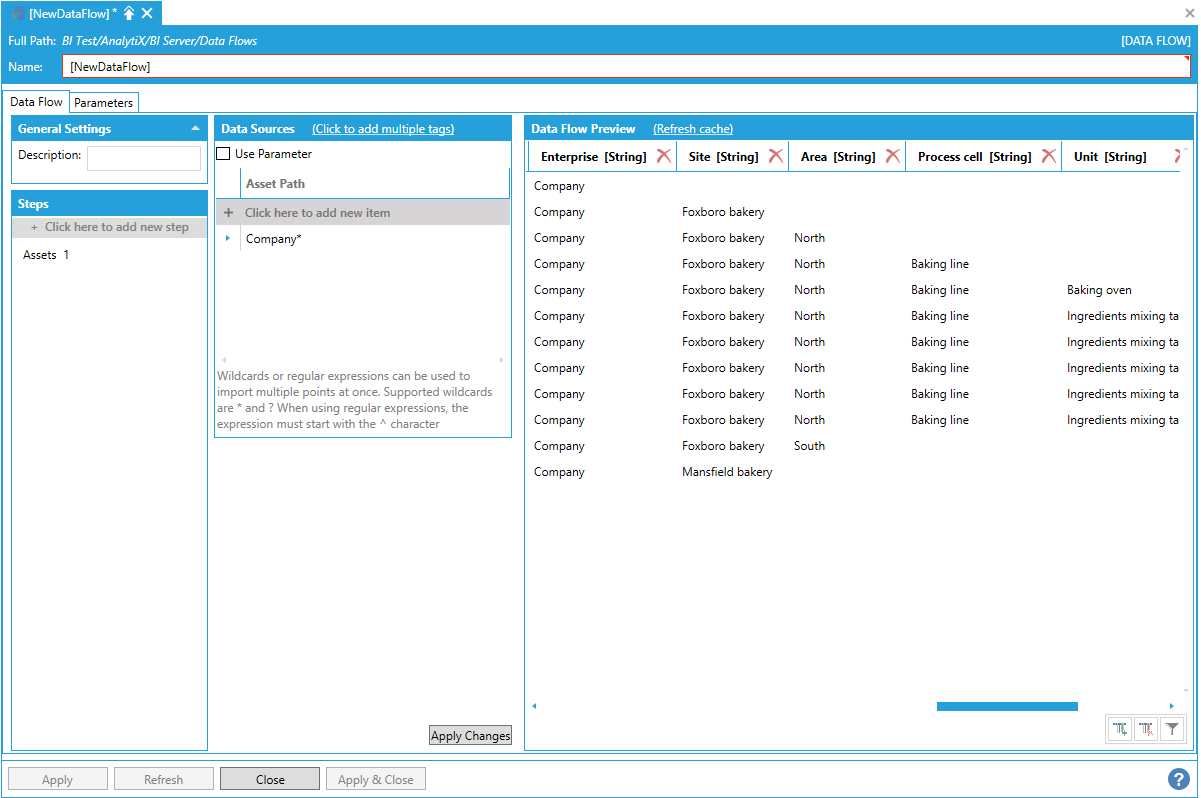Open help with the question mark icon
1201x798 pixels.
click(x=1178, y=779)
